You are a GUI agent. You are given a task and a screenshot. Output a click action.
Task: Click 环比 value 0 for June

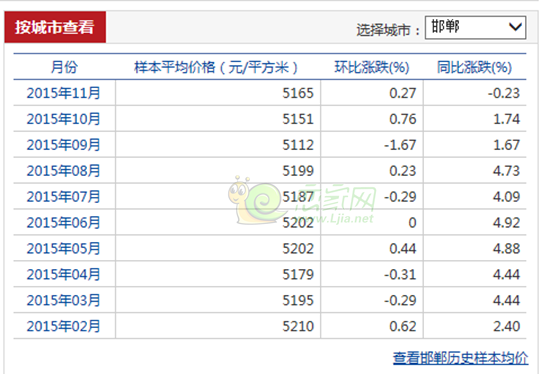(x=412, y=223)
